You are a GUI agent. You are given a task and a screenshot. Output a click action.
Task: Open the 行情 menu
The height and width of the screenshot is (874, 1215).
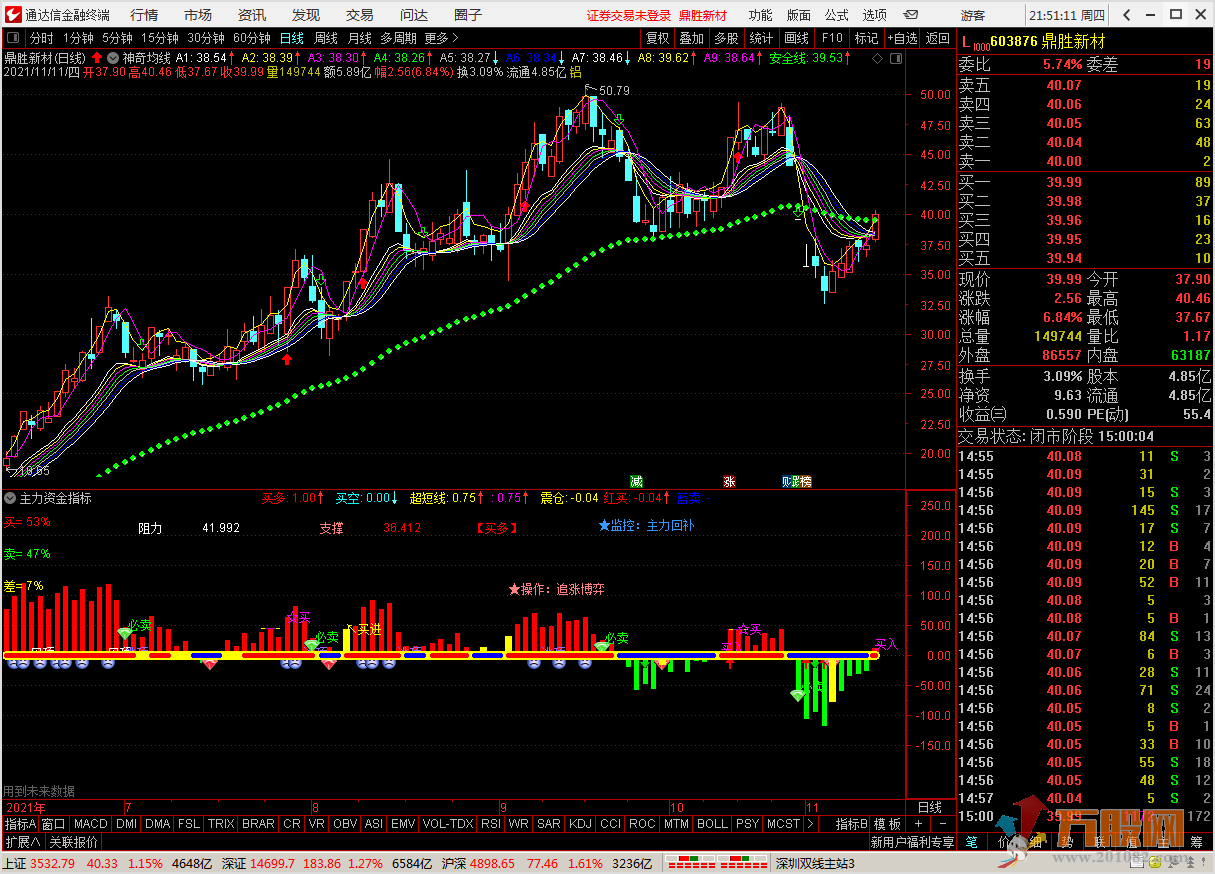[144, 15]
